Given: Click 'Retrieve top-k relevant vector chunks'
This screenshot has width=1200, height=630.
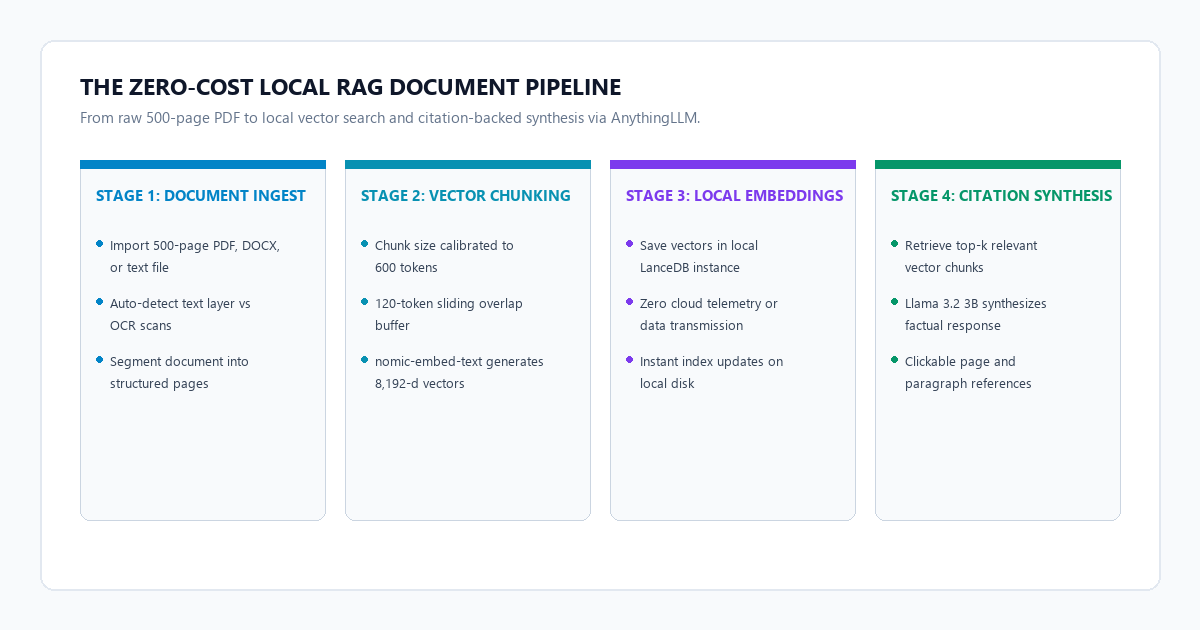Looking at the screenshot, I should click(x=971, y=256).
